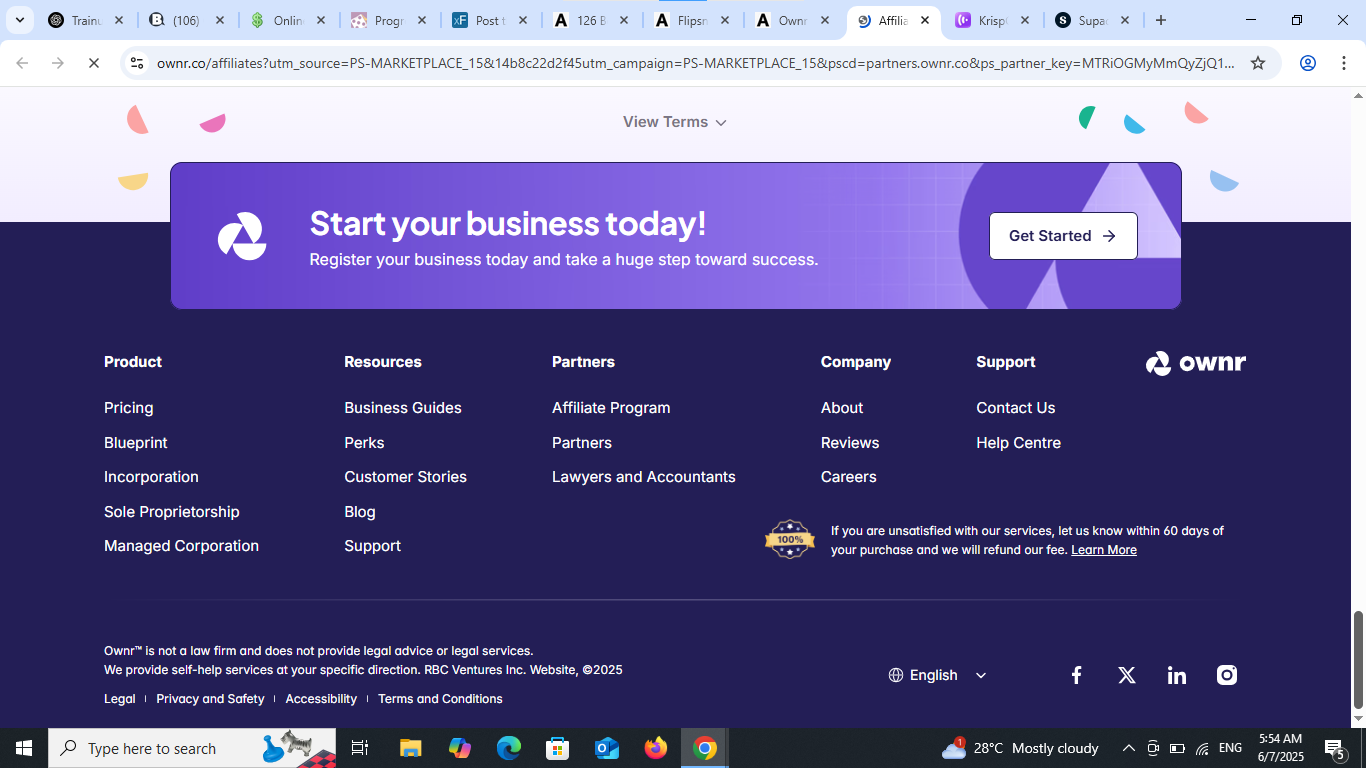Viewport: 1366px width, 768px height.
Task: Open a new browser tab
Action: (x=1161, y=20)
